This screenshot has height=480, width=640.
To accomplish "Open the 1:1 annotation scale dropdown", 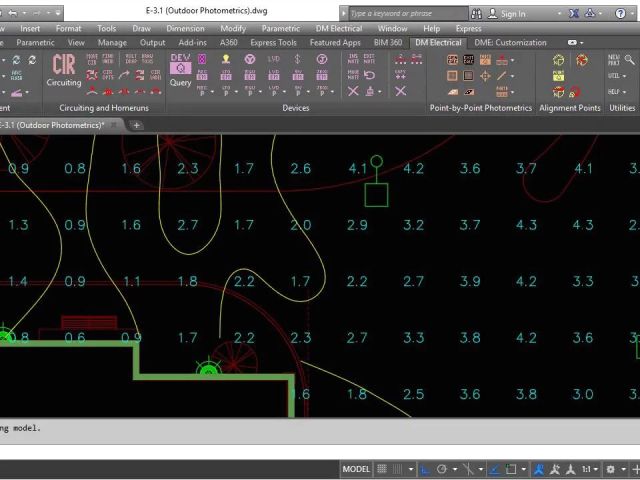I will click(x=590, y=469).
